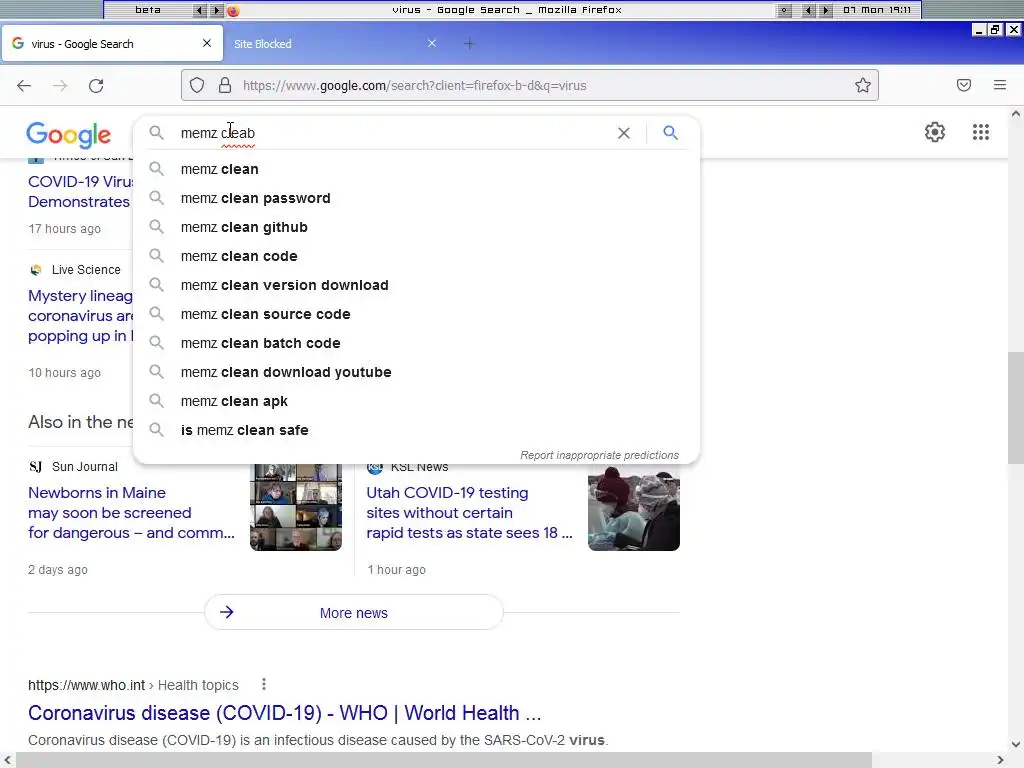
Task: Click the beta workspace label
Action: 148,10
